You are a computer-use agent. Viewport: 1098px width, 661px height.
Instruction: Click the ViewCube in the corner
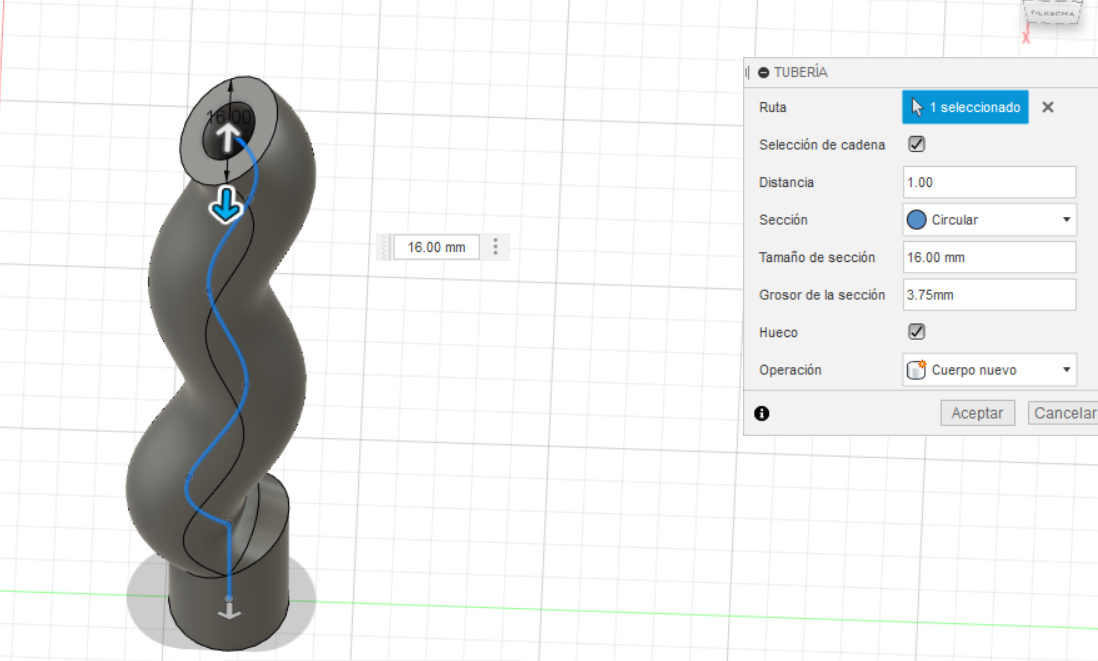pos(1050,13)
